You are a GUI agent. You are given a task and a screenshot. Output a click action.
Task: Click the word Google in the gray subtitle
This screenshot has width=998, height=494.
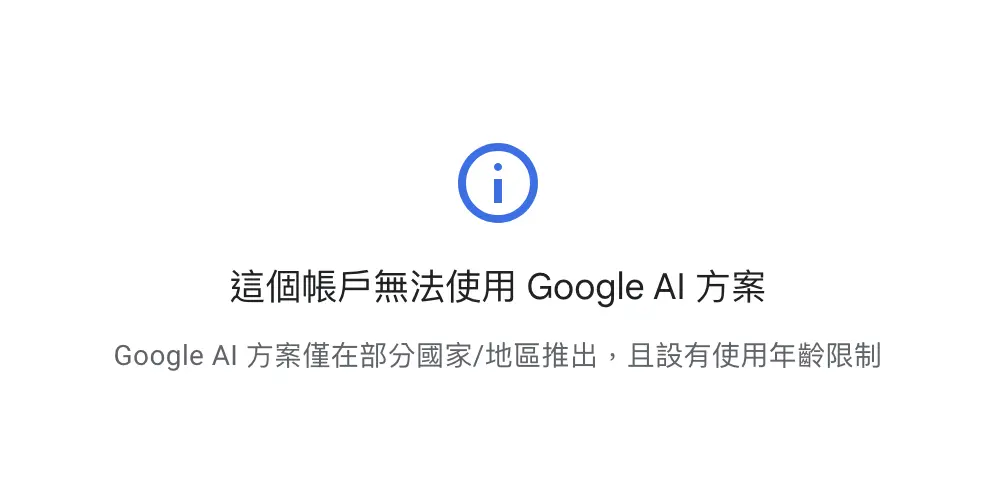click(x=158, y=356)
